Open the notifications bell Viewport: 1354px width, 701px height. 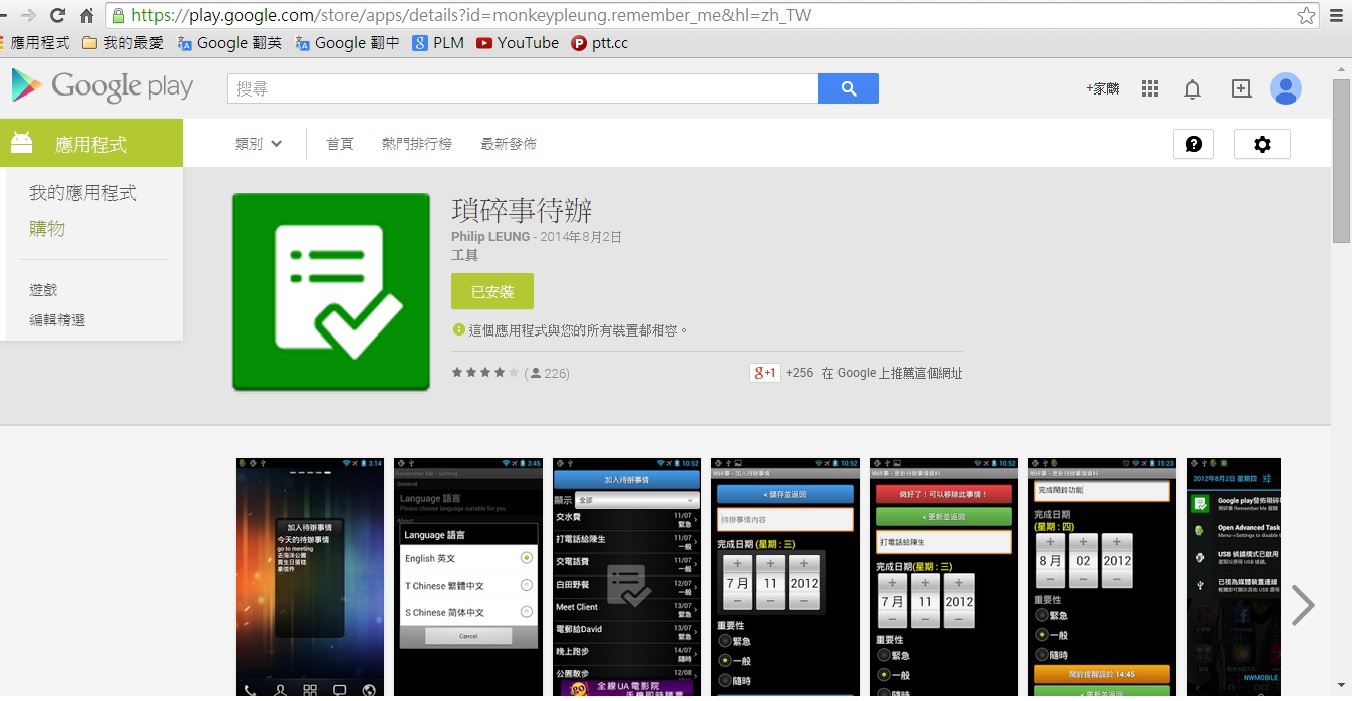(1192, 89)
